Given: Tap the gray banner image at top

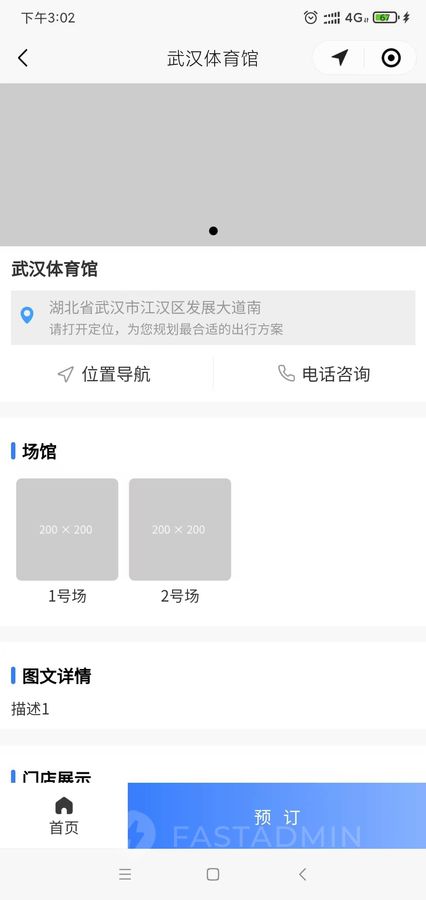Looking at the screenshot, I should 213,165.
